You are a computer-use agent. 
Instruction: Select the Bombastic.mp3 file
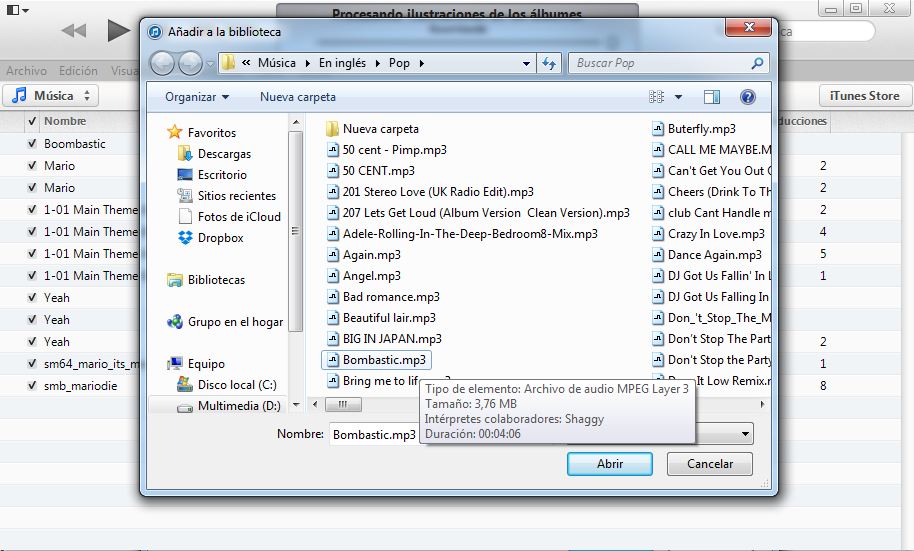tap(377, 360)
